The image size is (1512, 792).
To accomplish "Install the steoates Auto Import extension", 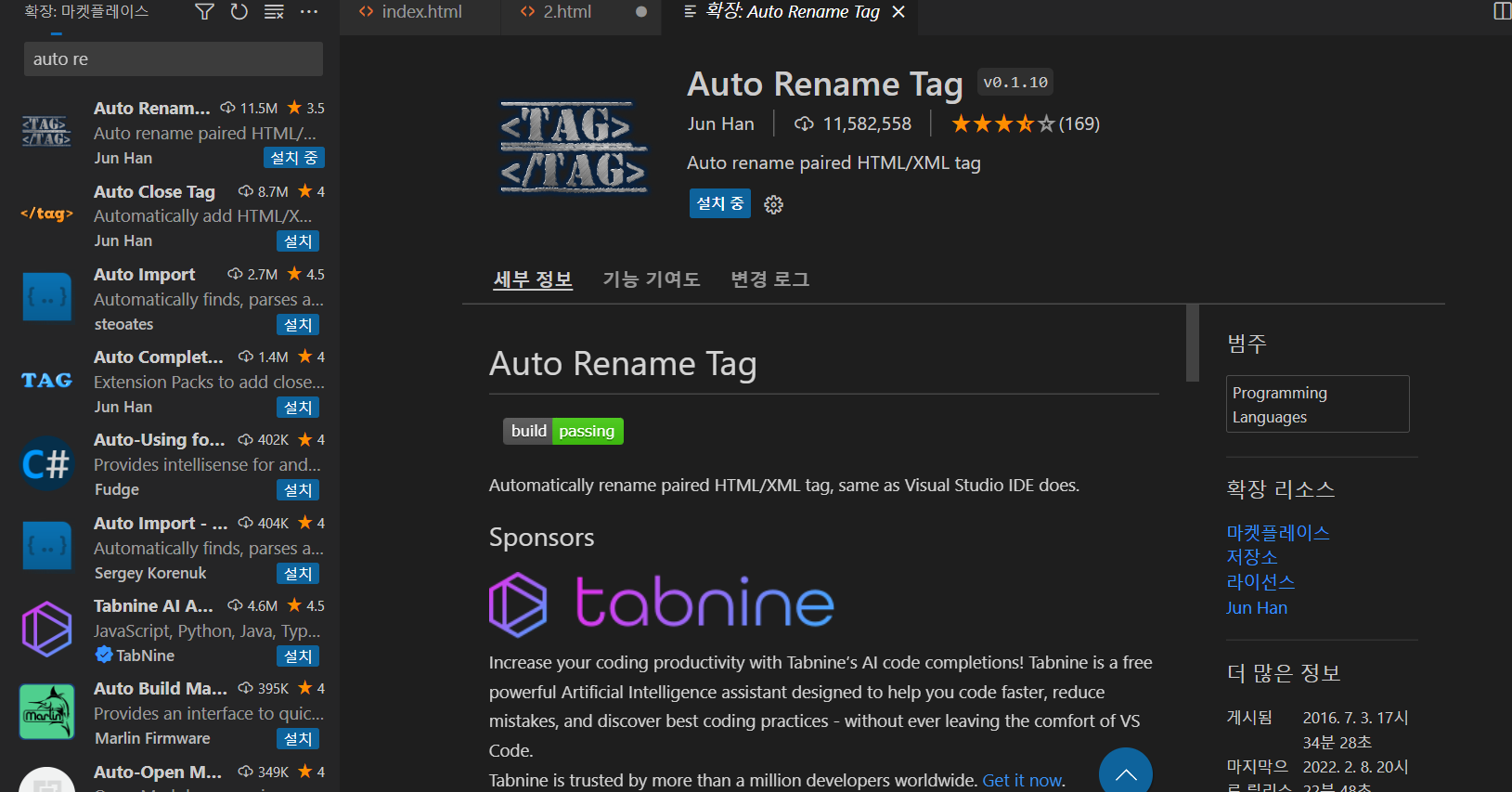I will 298,325.
